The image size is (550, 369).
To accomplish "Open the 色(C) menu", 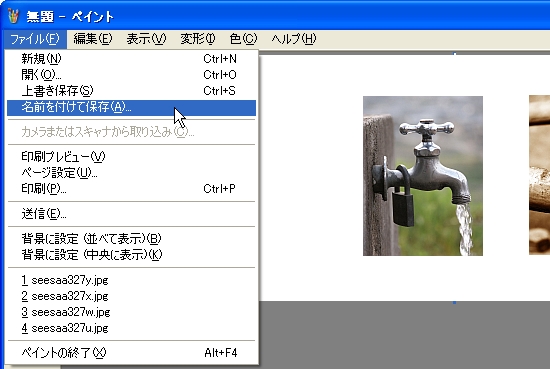I will pos(243,39).
